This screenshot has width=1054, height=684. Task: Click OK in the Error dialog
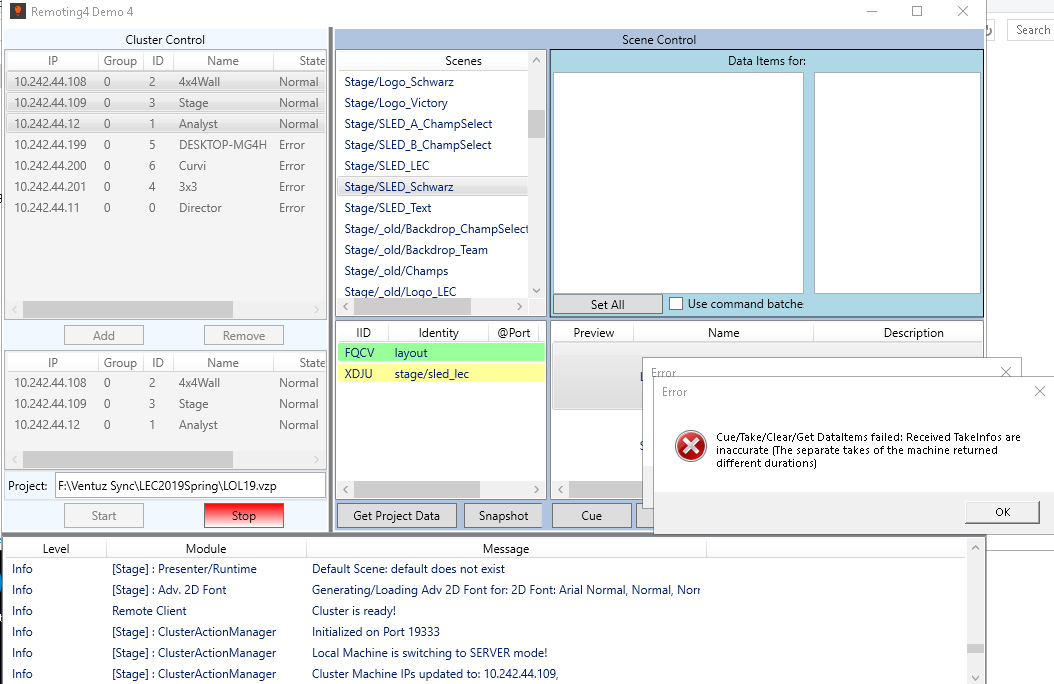[x=1002, y=512]
